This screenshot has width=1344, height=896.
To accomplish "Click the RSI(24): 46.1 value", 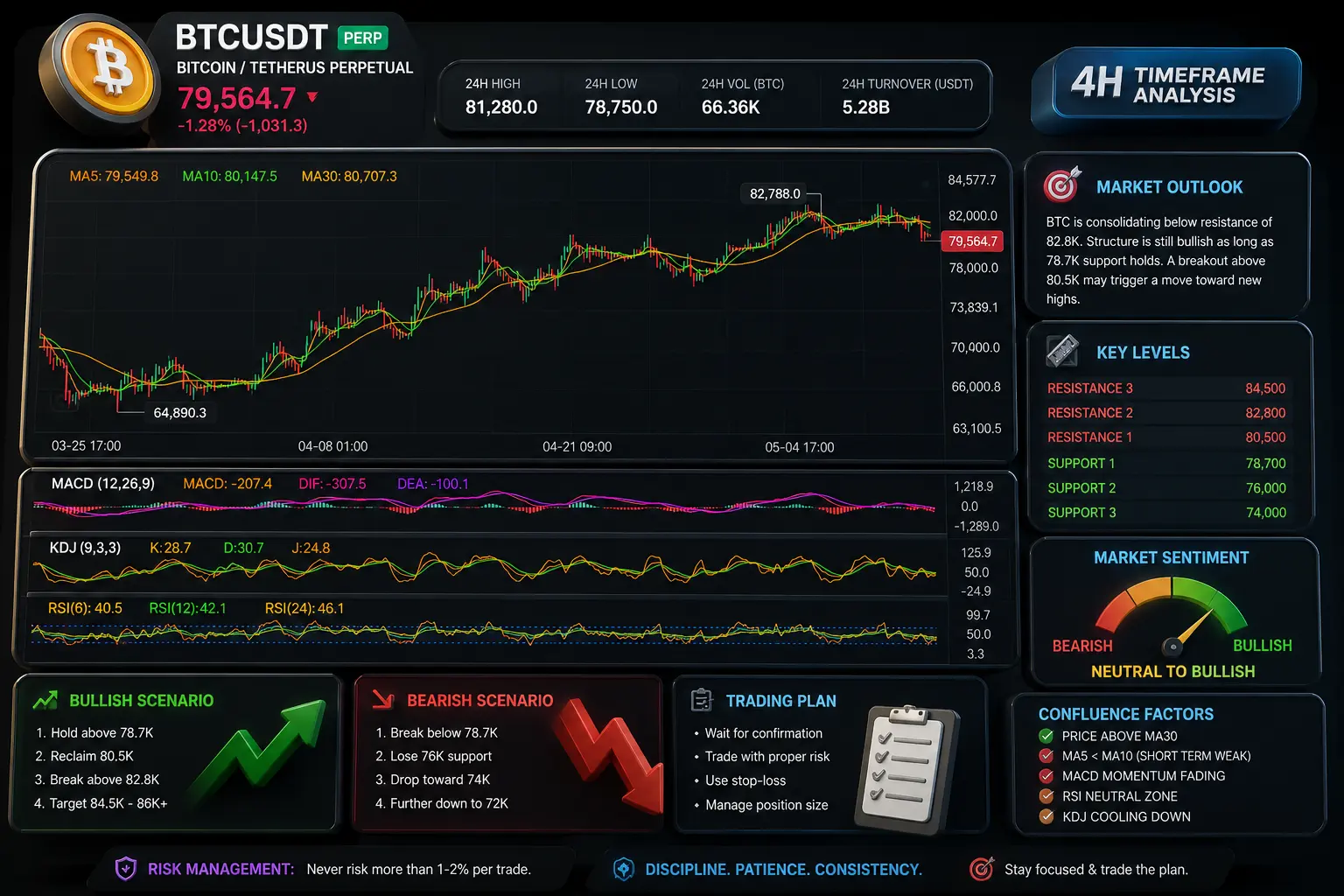I will 304,608.
